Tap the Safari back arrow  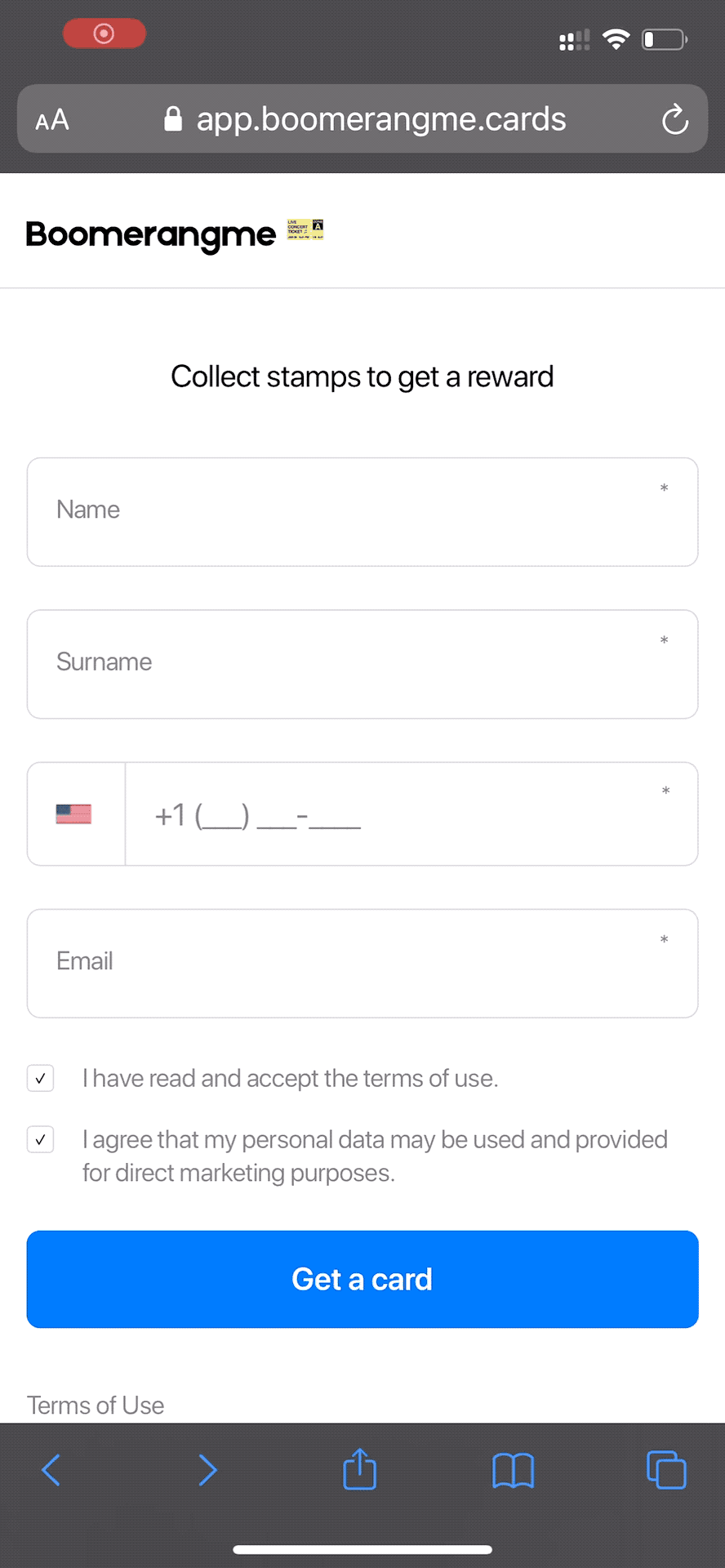tap(51, 1470)
